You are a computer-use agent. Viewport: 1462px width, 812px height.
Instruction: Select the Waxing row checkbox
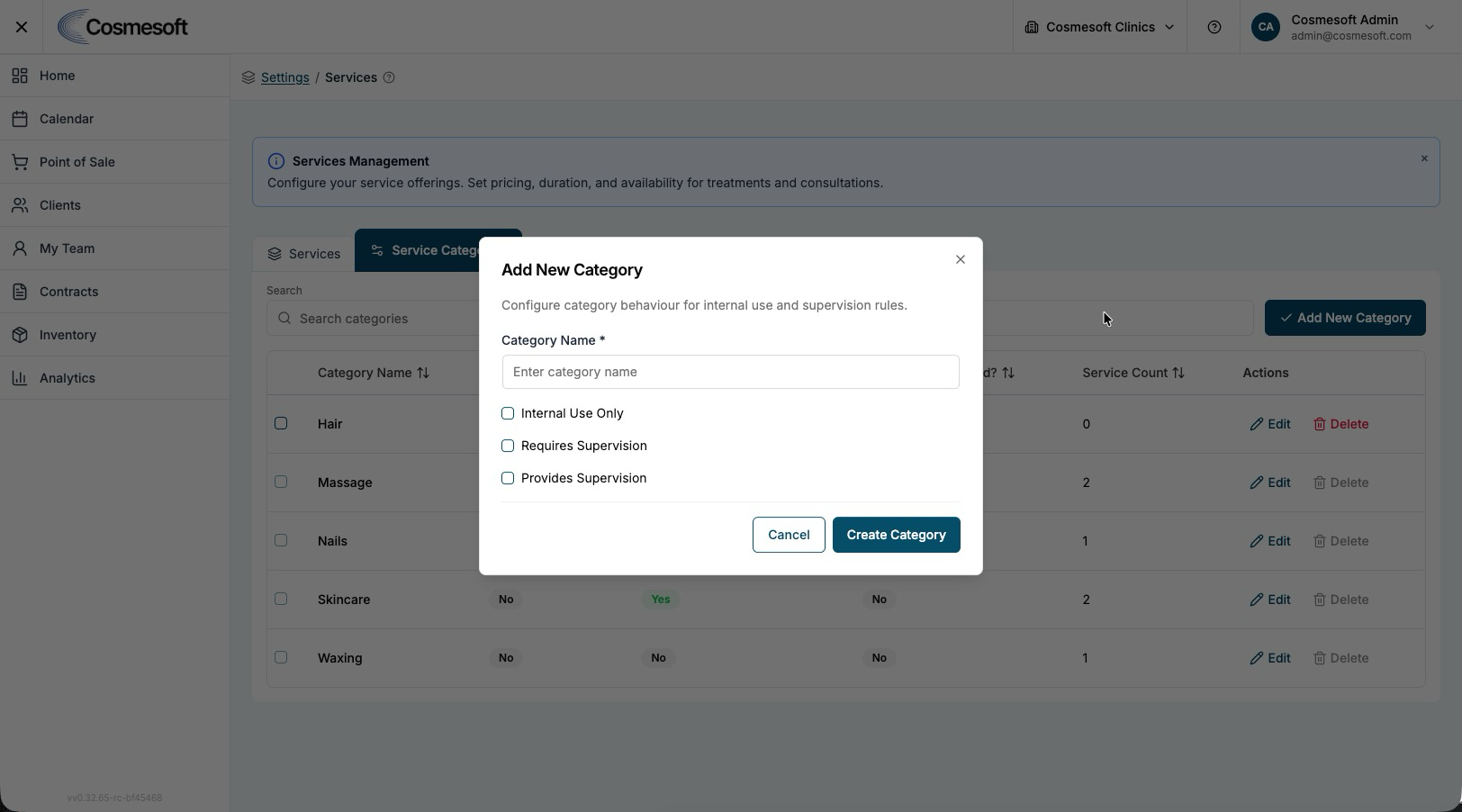(x=281, y=657)
